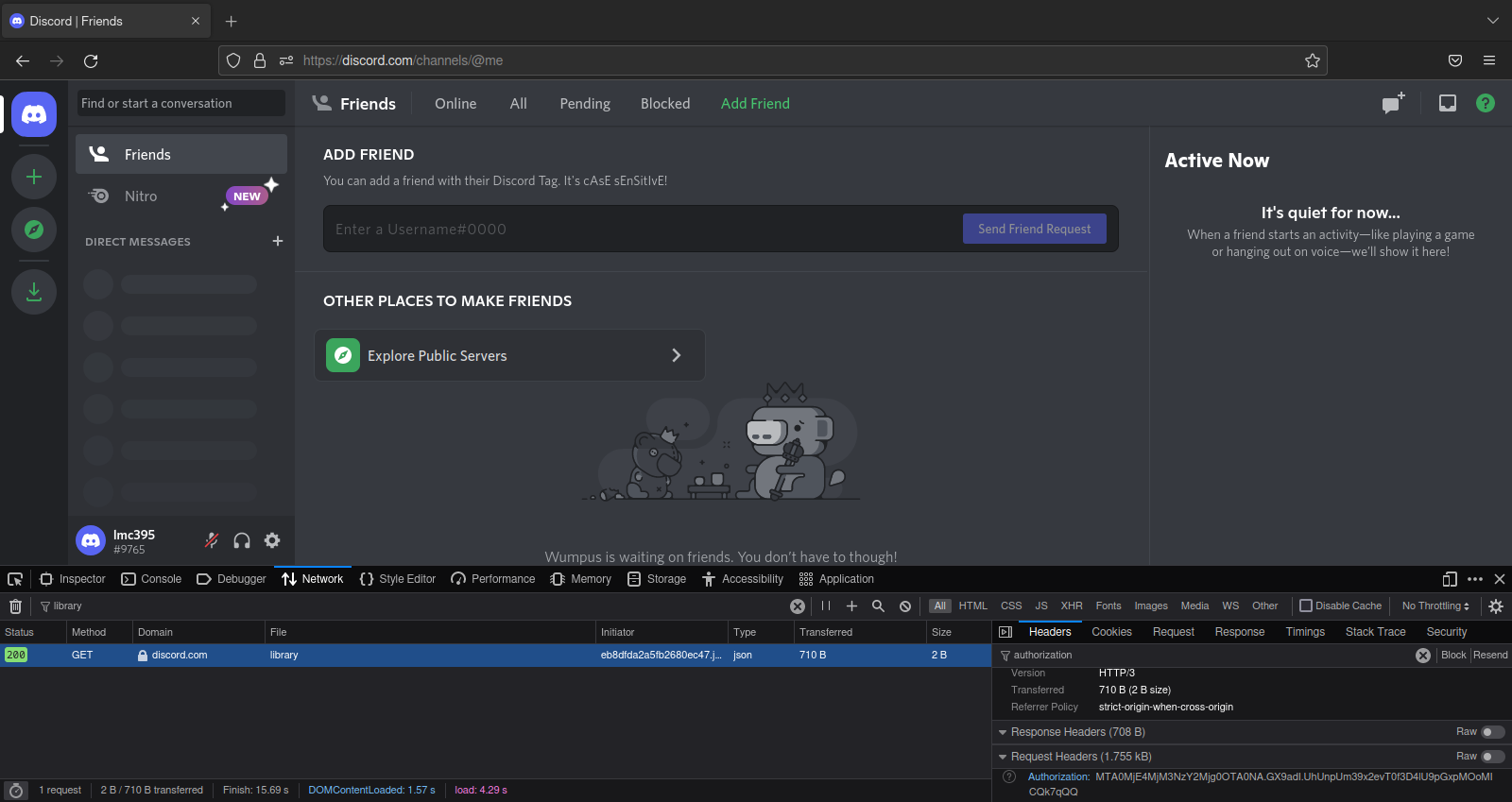Reload the page in browser toolbar
The width and height of the screenshot is (1512, 802).
[91, 60]
